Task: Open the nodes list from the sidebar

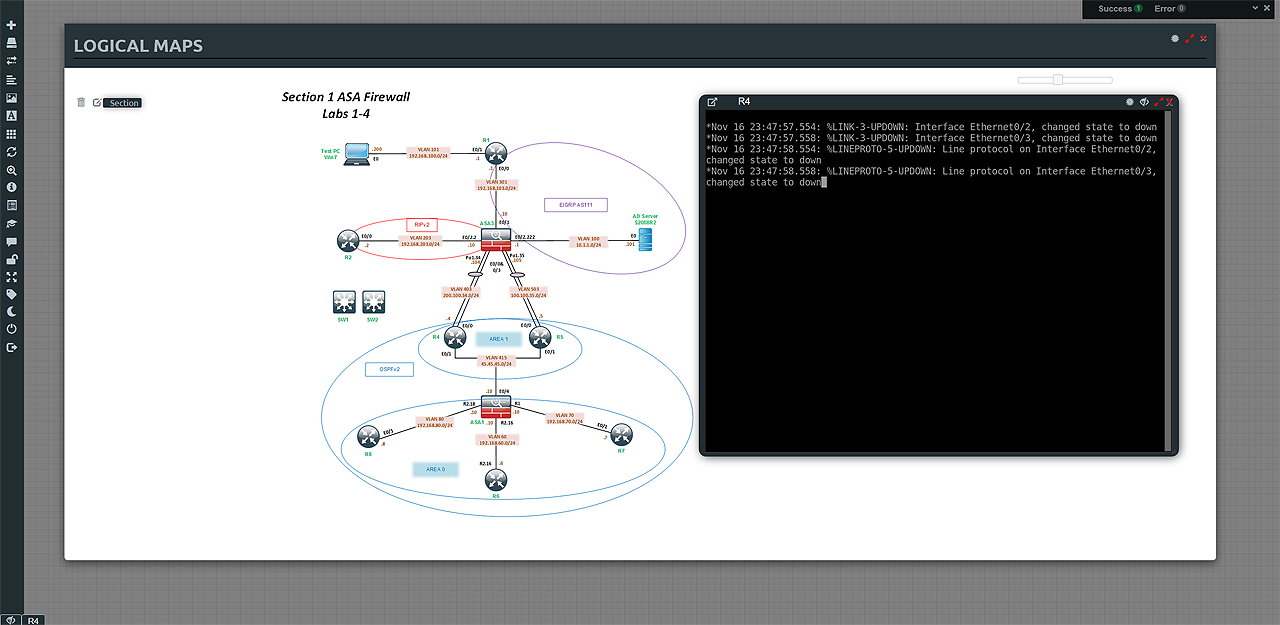Action: click(11, 43)
